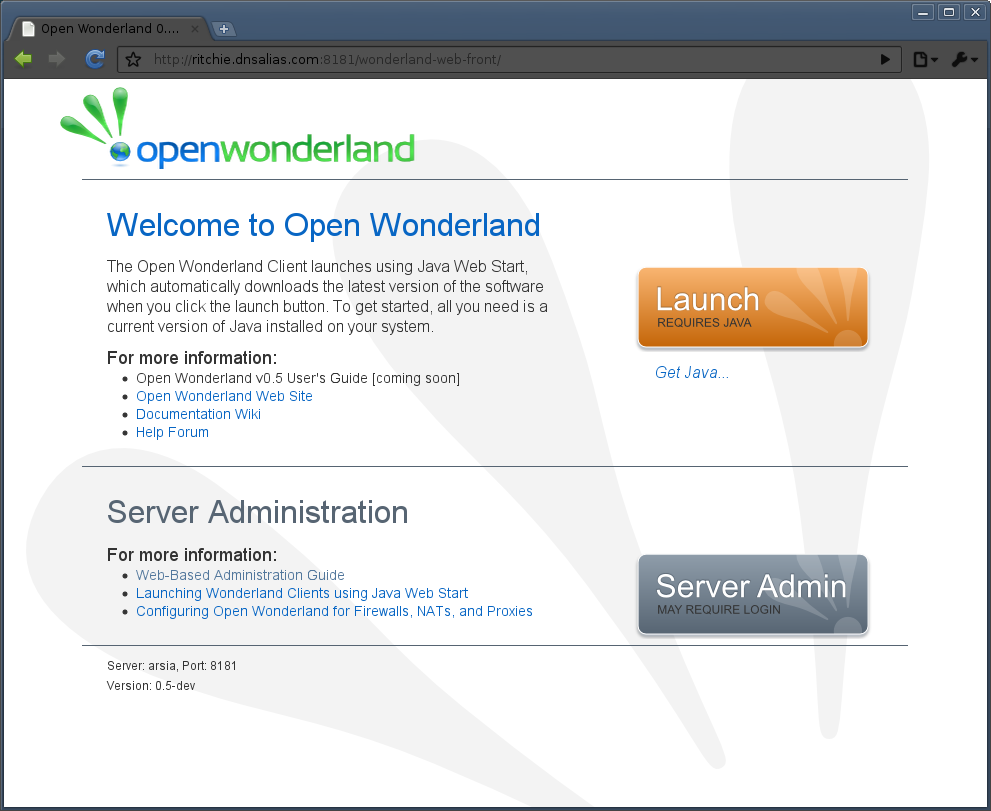Open the Server Admin button
The width and height of the screenshot is (991, 811).
tap(753, 594)
